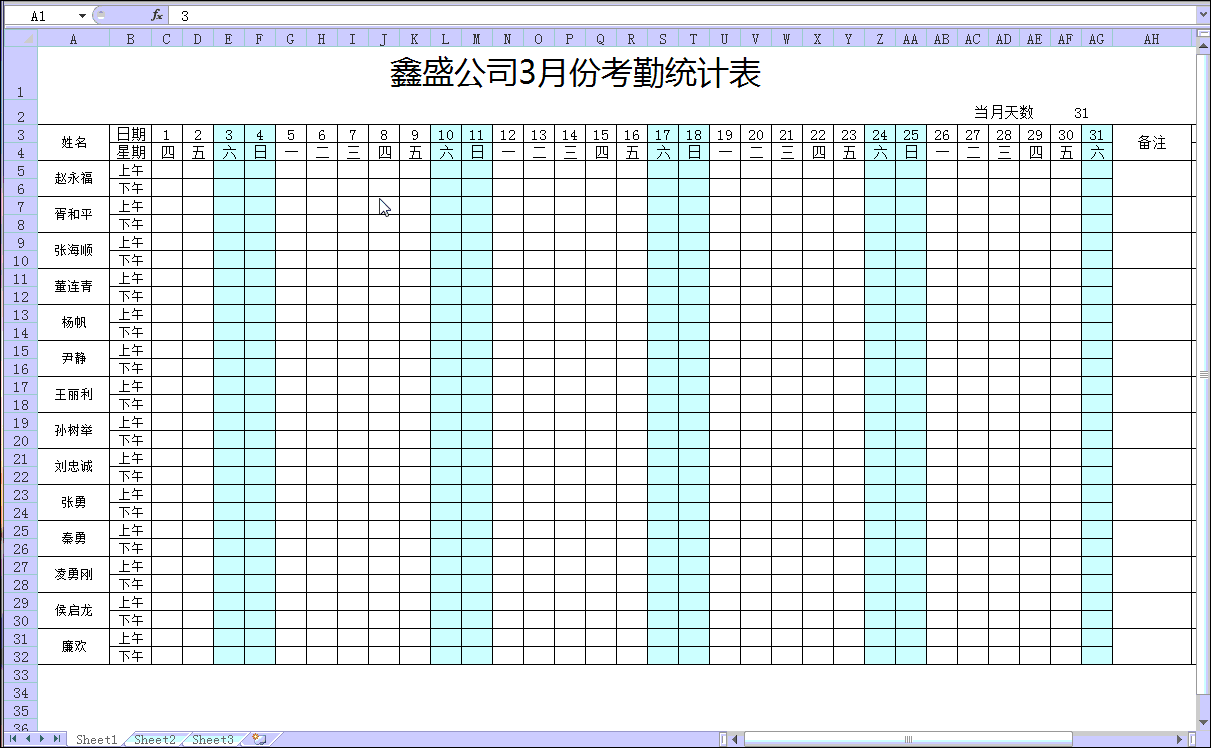Select row 1 header

pos(20,74)
